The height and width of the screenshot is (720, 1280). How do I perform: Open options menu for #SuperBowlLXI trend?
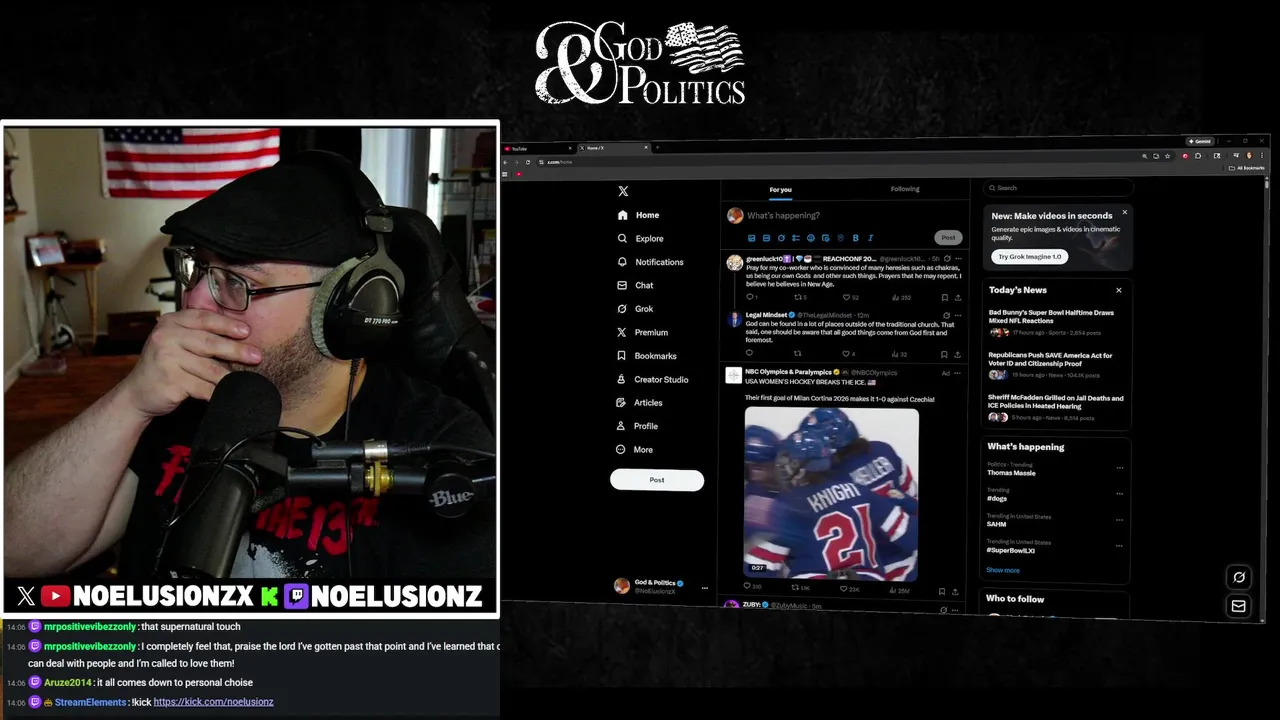pyautogui.click(x=1120, y=546)
